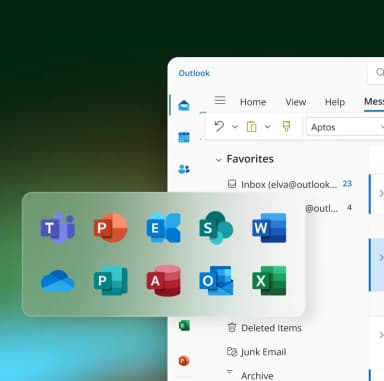This screenshot has width=384, height=381.
Task: Open the OneDrive cloud icon
Action: [58, 281]
